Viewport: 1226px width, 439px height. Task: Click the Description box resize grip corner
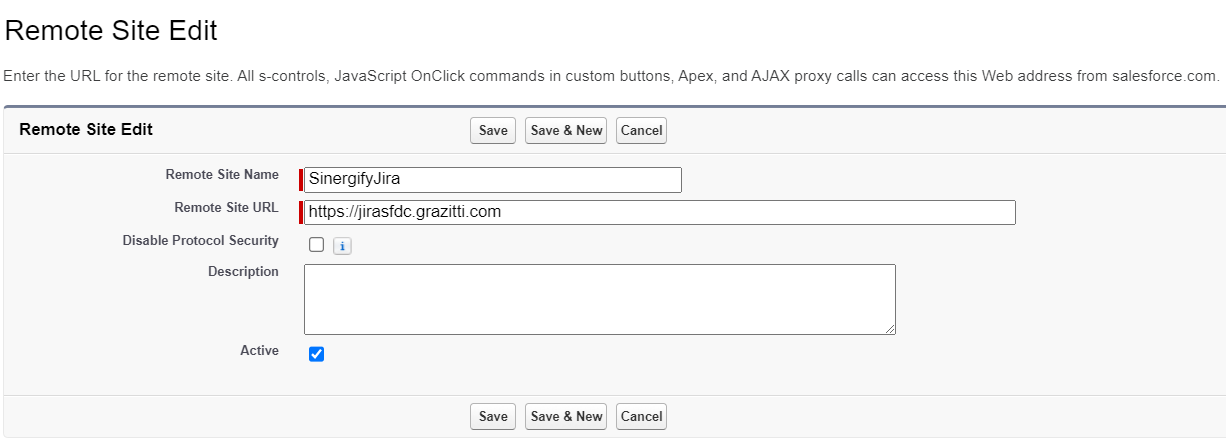coord(890,329)
